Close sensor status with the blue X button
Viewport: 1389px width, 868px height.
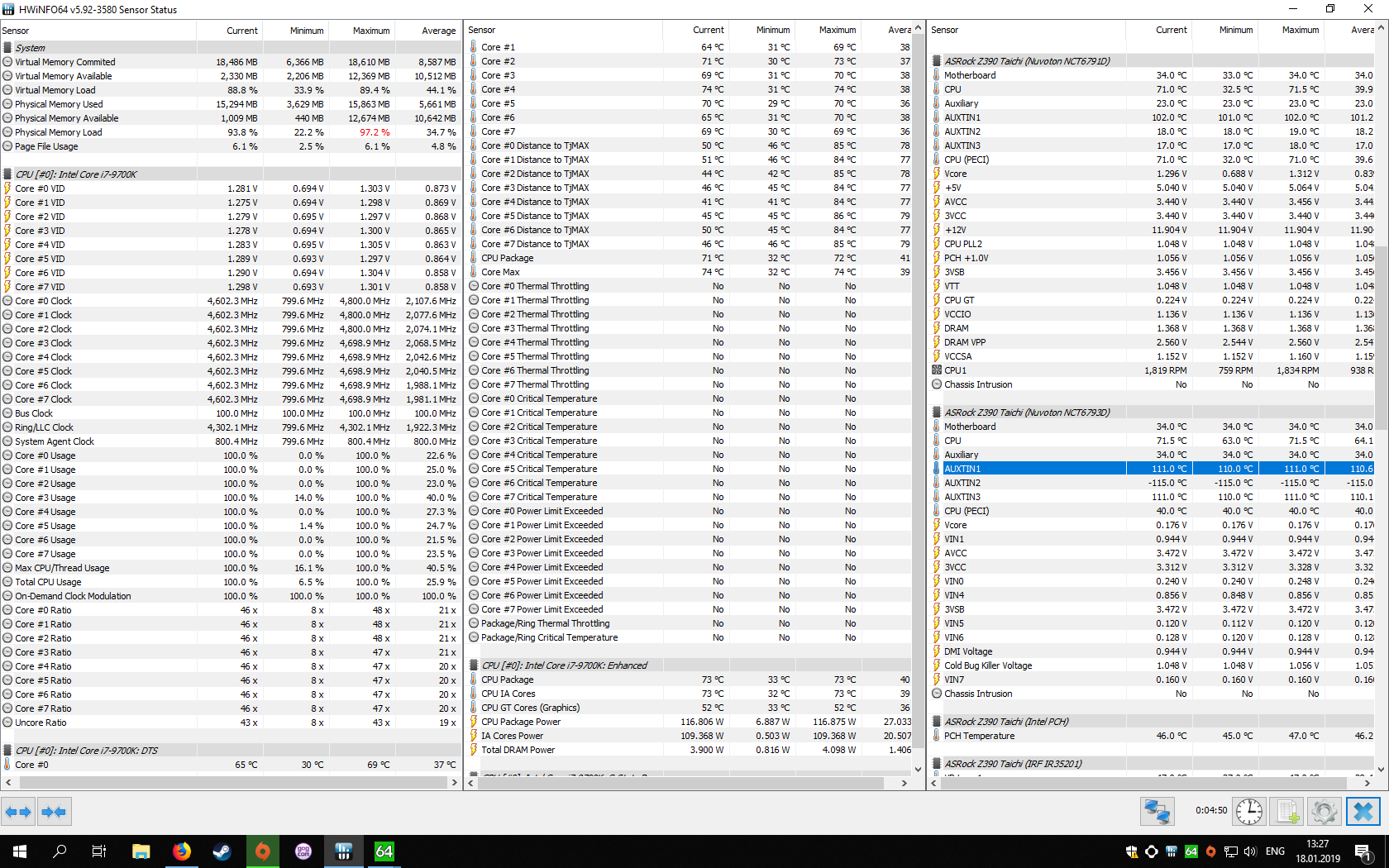[x=1363, y=812]
